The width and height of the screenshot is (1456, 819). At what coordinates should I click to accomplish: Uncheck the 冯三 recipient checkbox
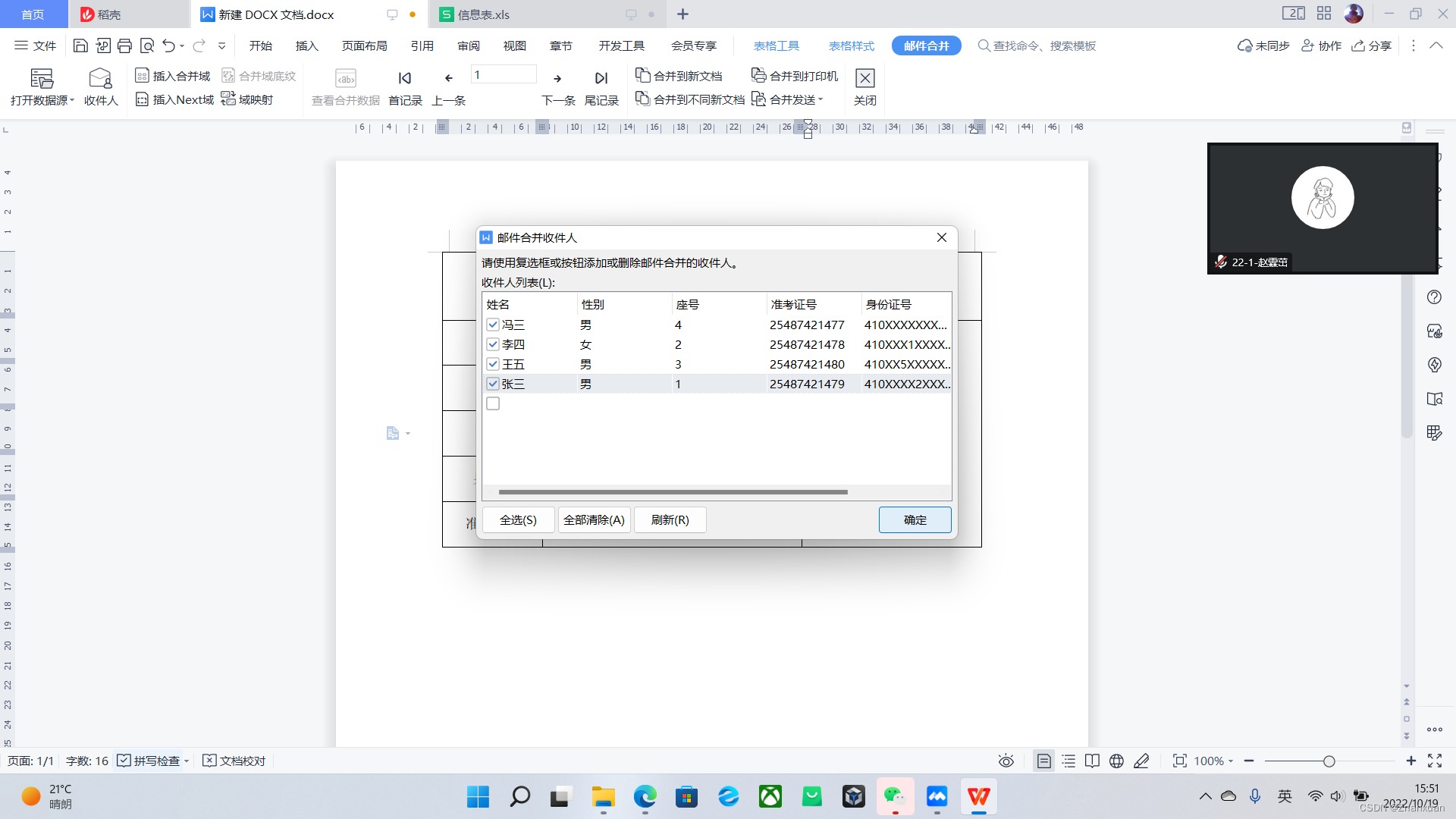(x=493, y=325)
